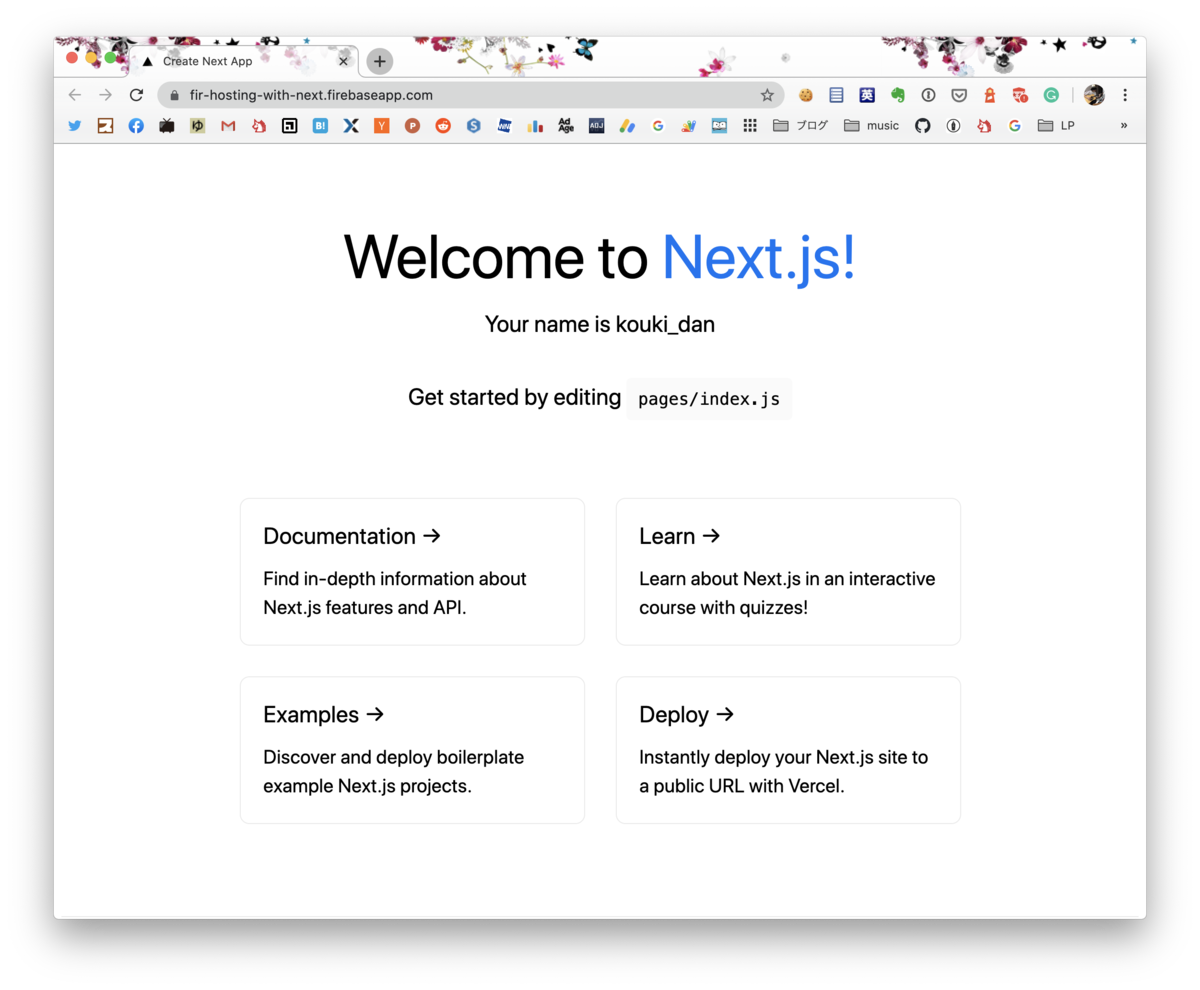1200x990 pixels.
Task: Open the Hatena Bookmark B! icon
Action: [320, 126]
